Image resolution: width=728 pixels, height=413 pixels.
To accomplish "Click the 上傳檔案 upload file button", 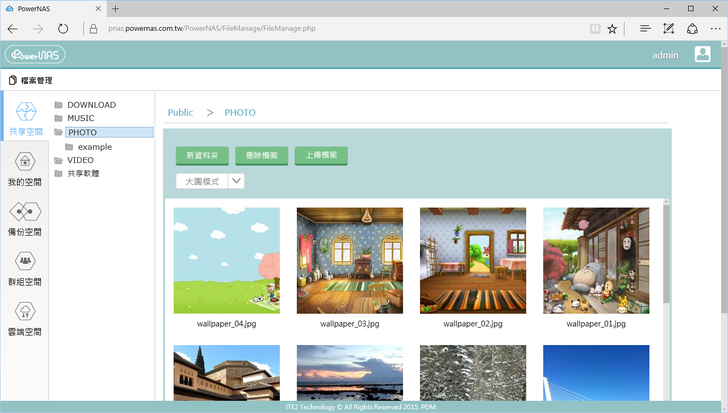I will pos(321,155).
